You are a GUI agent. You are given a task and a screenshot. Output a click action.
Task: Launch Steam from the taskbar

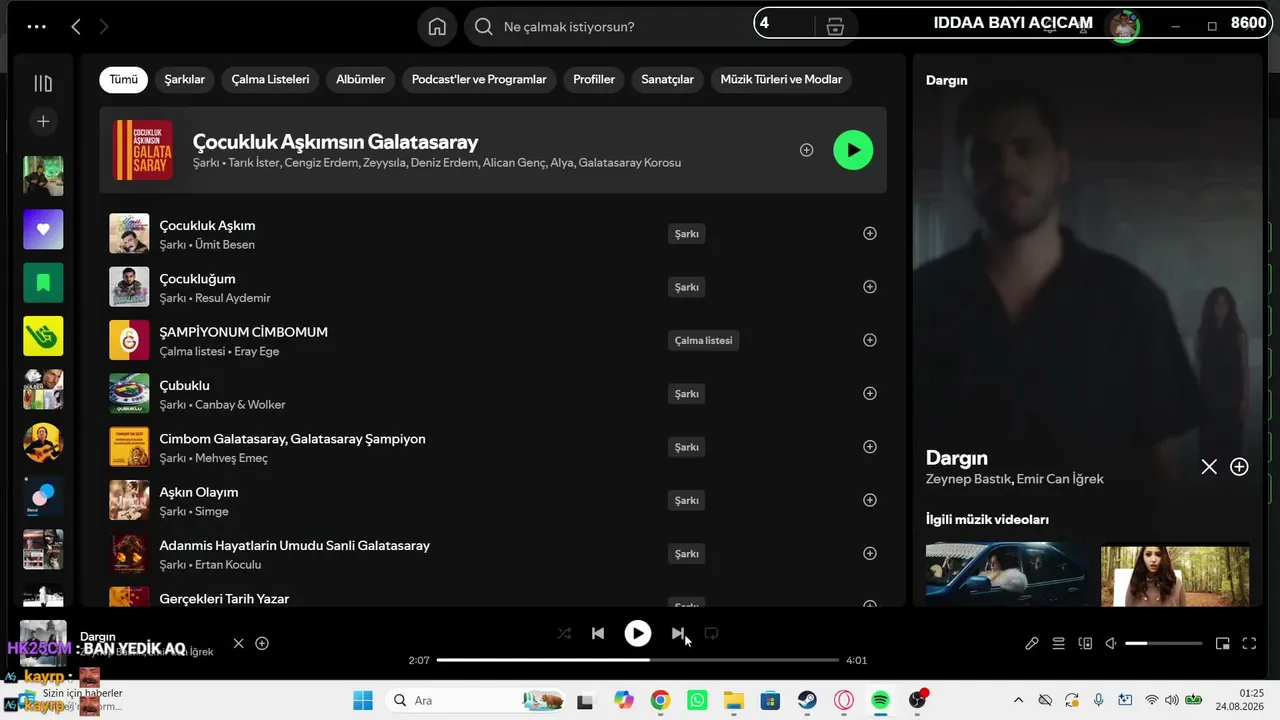click(x=806, y=700)
